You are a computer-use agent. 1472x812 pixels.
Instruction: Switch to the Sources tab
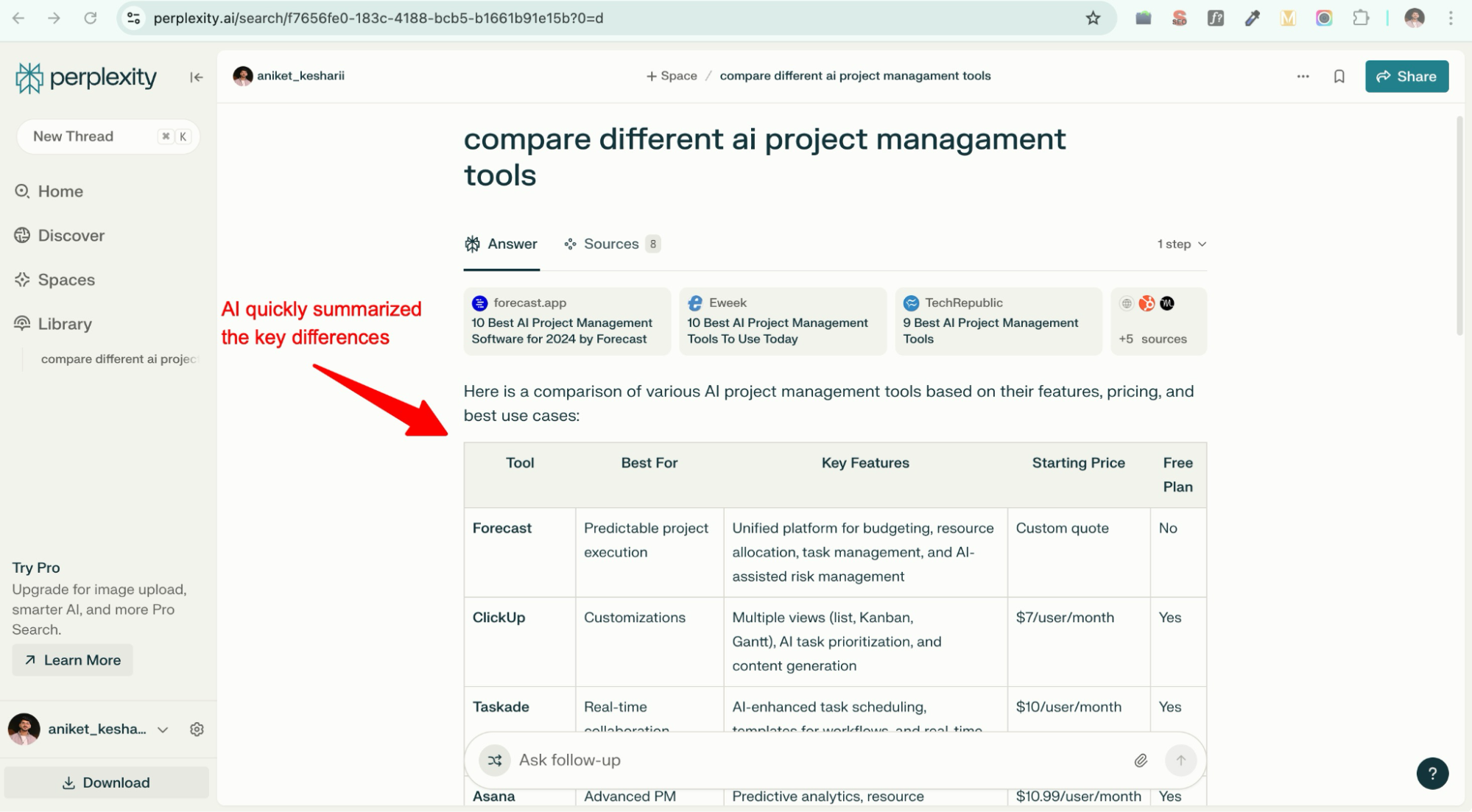coord(611,244)
